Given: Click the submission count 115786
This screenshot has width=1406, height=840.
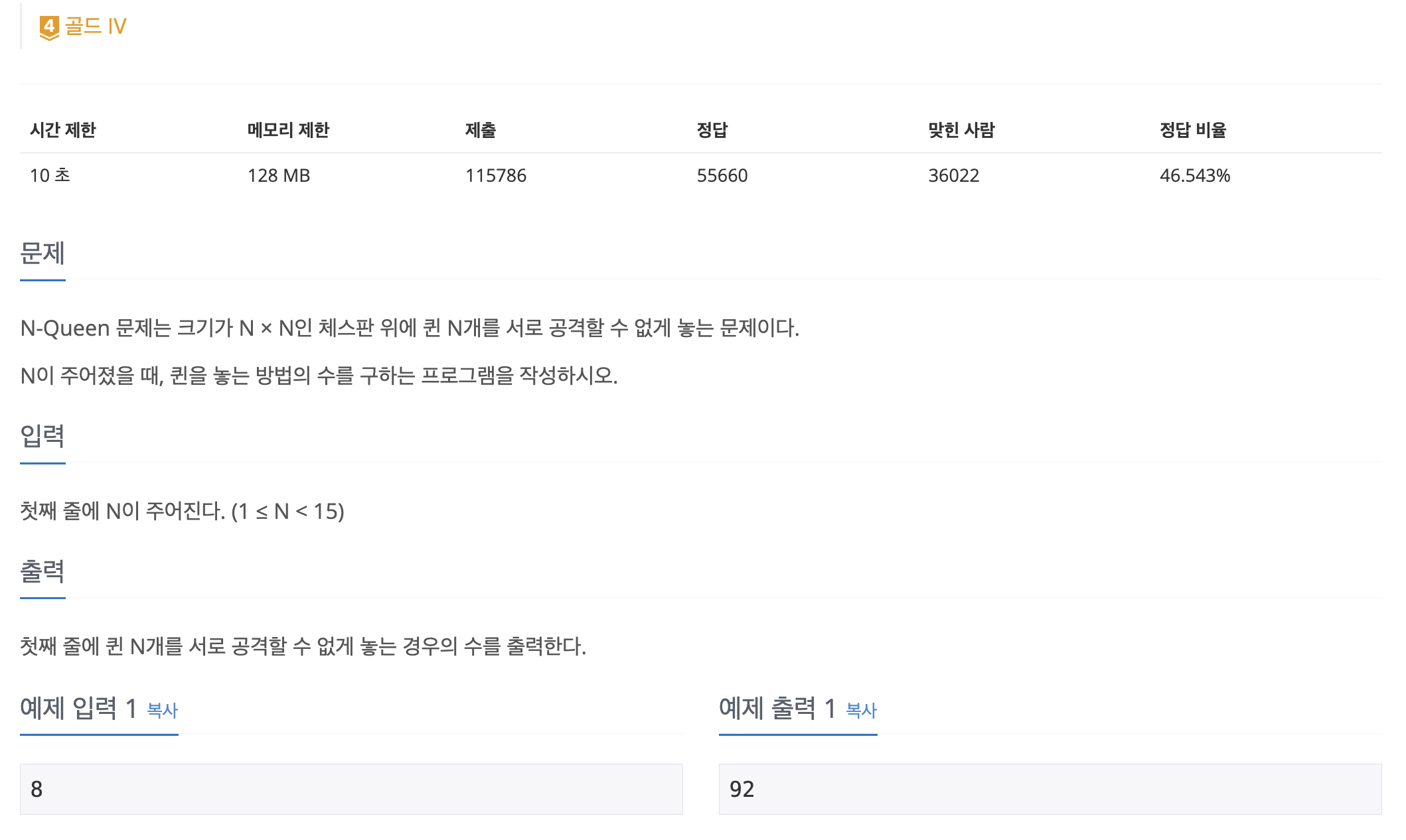Looking at the screenshot, I should 495,176.
